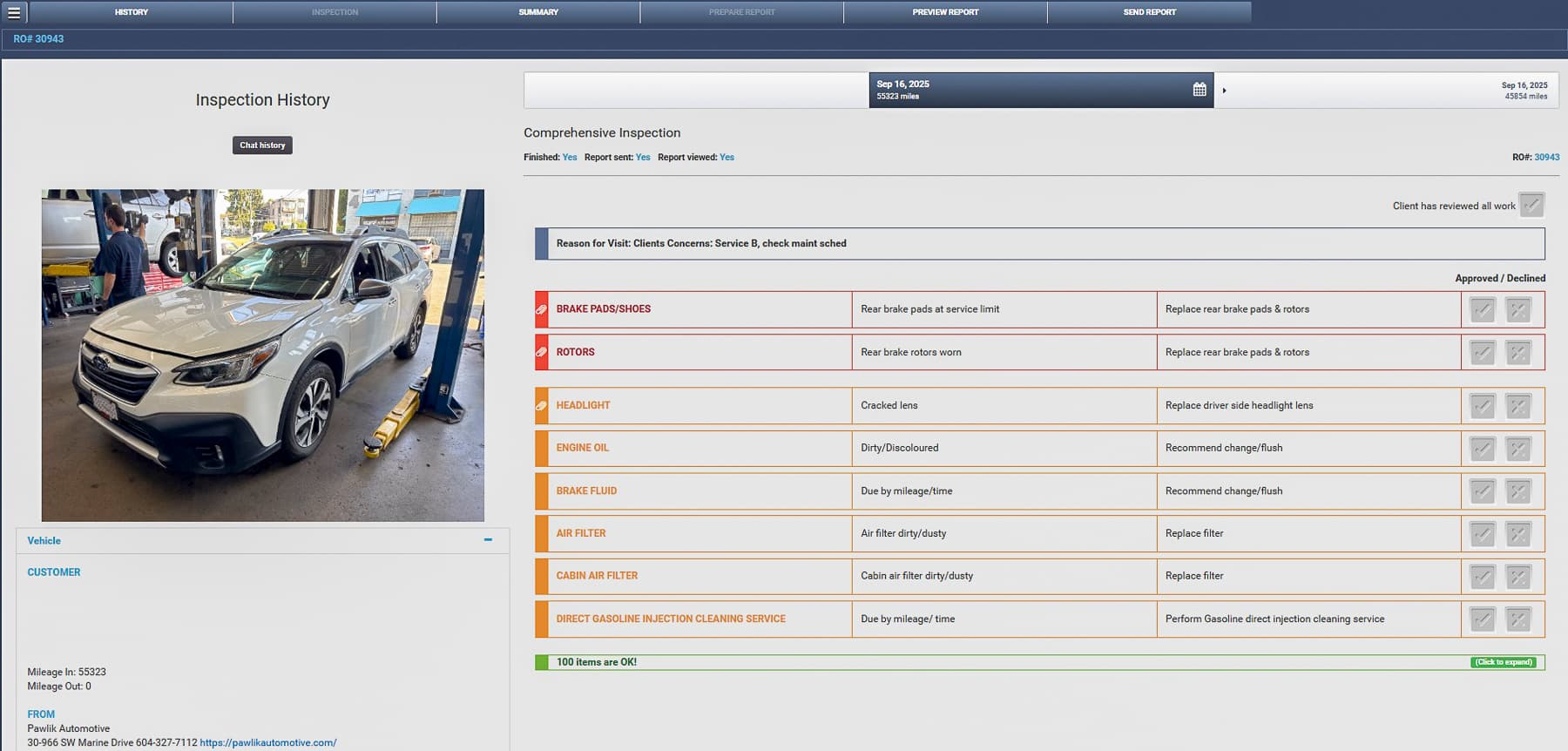Switch to the Summary tab
Viewport: 1568px width, 751px height.
[538, 12]
